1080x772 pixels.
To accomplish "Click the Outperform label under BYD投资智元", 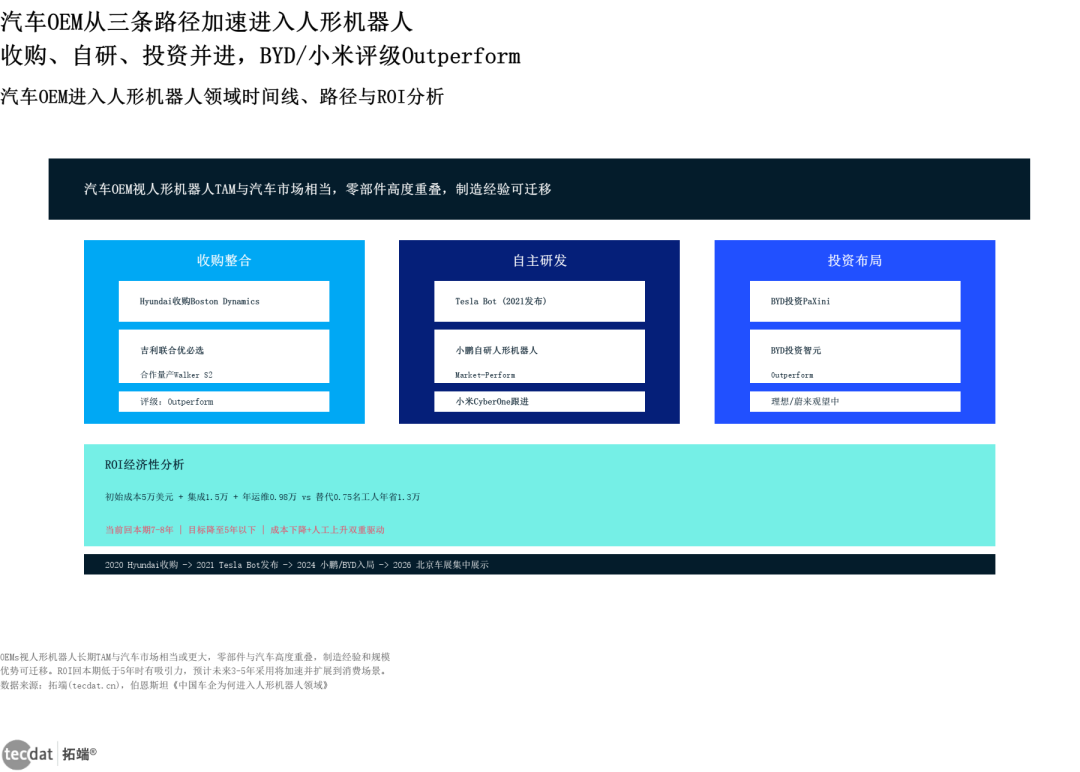I will (791, 375).
